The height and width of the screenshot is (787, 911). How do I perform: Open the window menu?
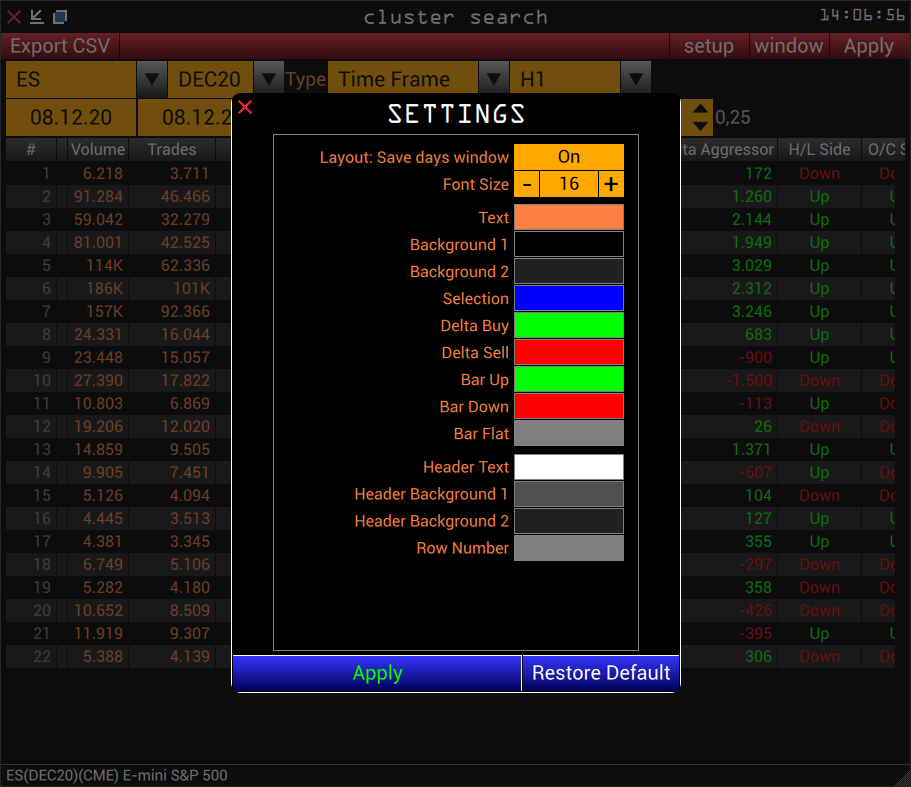pos(789,46)
